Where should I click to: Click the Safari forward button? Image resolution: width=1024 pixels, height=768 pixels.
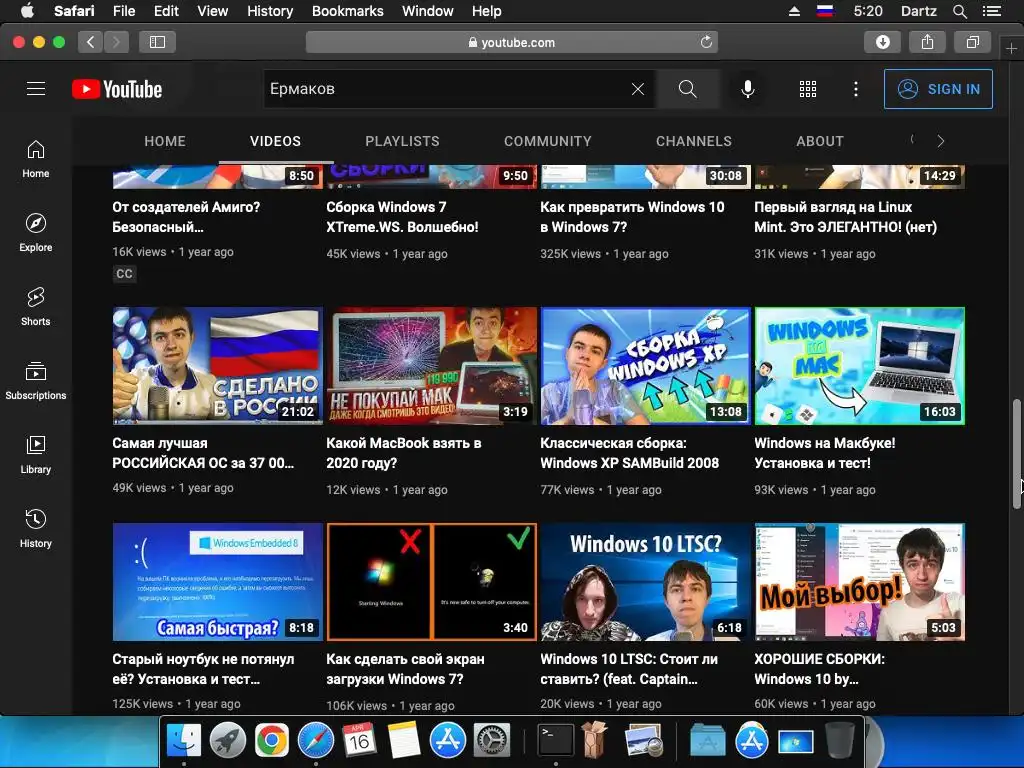[116, 42]
